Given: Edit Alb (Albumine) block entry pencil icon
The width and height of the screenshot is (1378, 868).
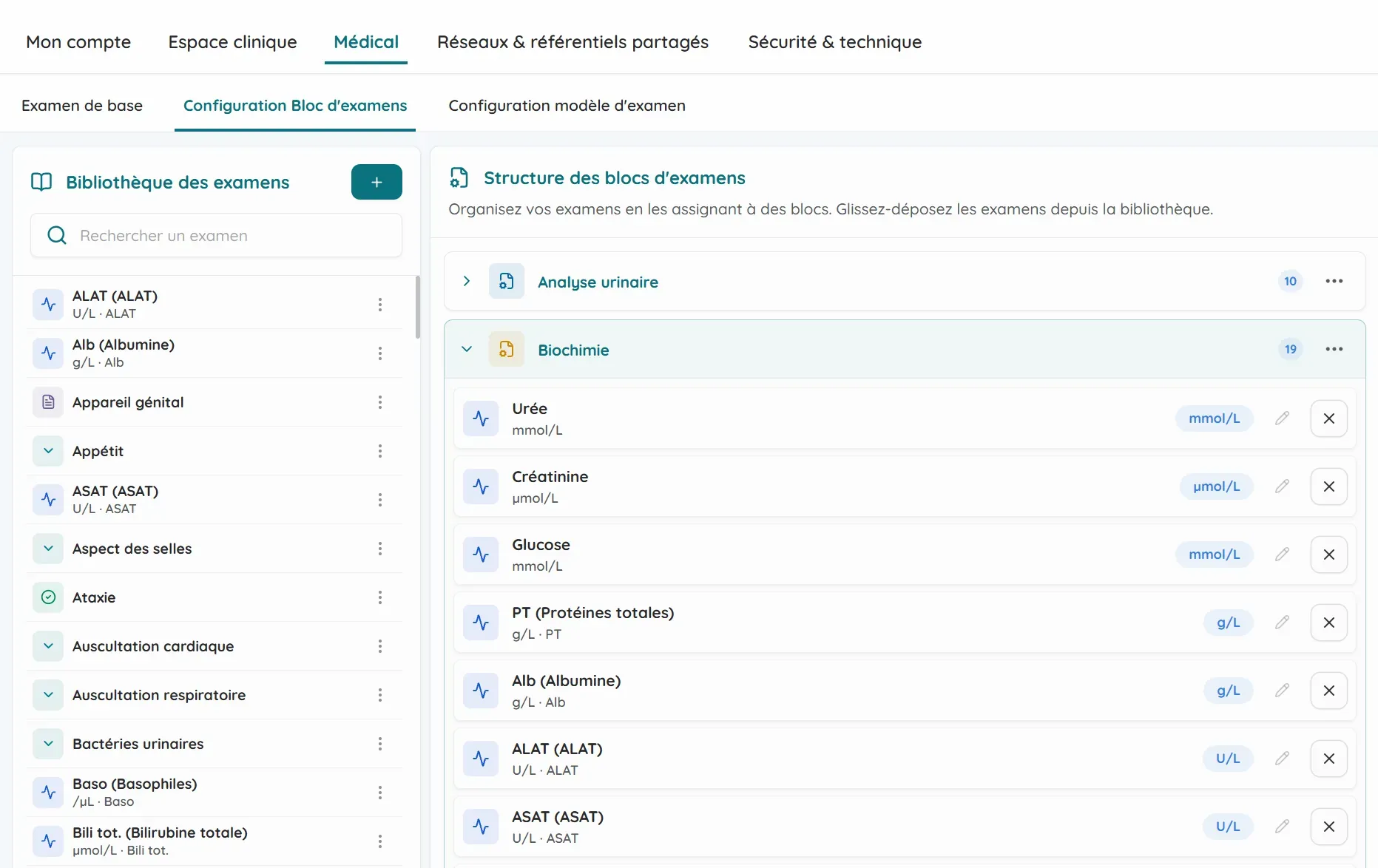Looking at the screenshot, I should tap(1283, 691).
